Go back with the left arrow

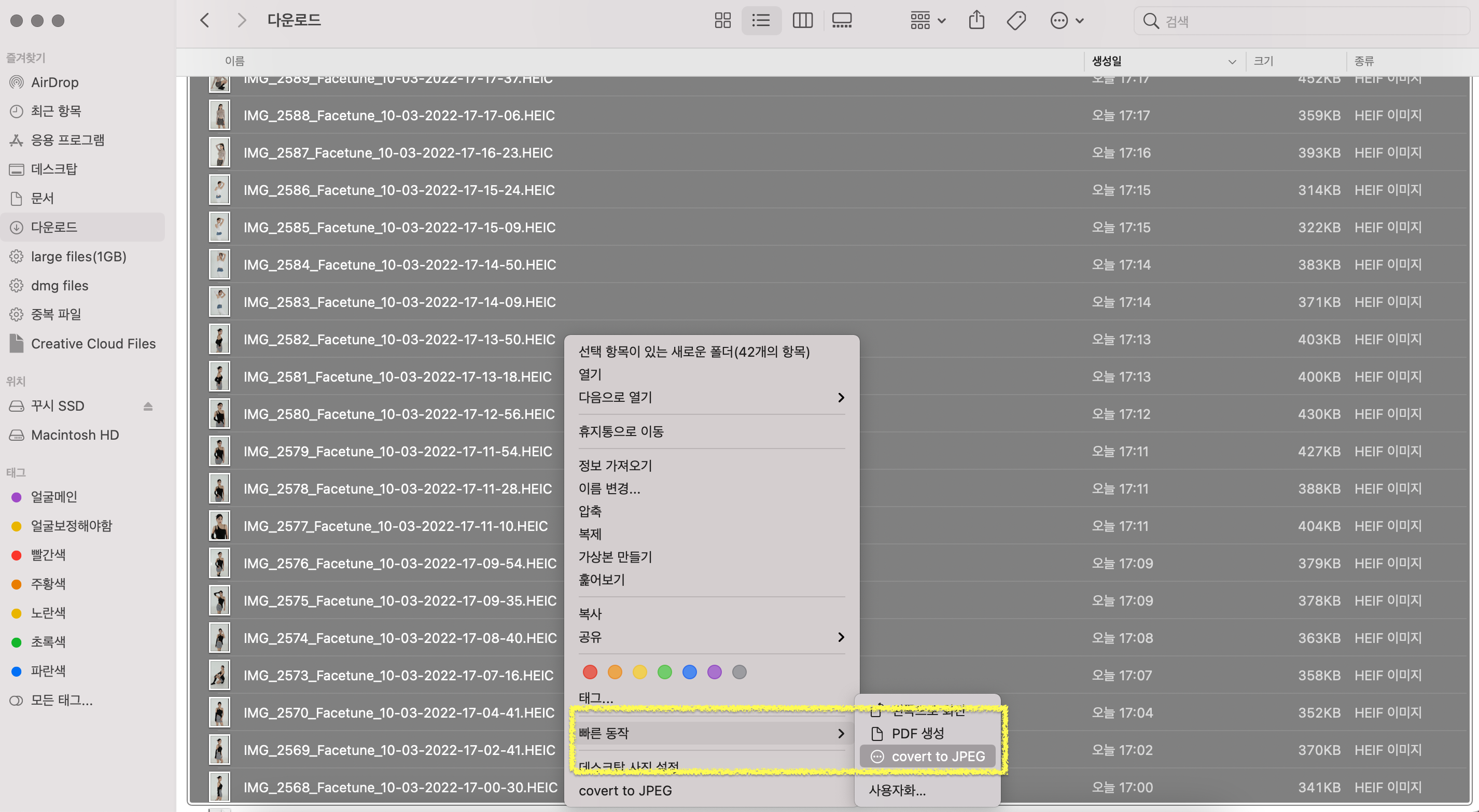pyautogui.click(x=204, y=21)
